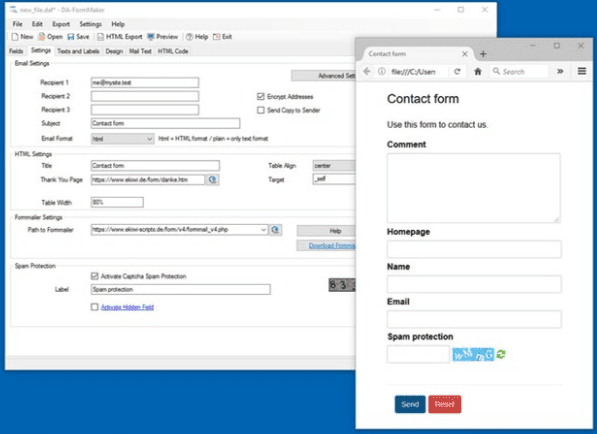The image size is (597, 434).
Task: Click the browser back arrow
Action: click(x=367, y=72)
